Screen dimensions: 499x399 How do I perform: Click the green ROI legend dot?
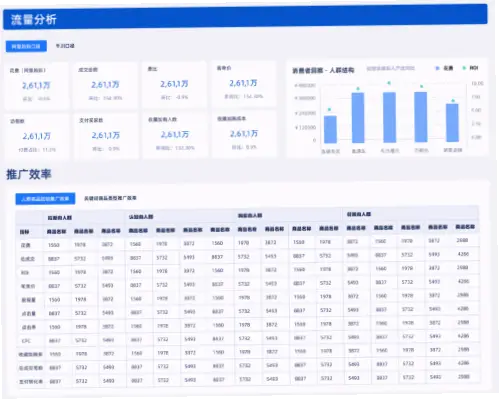click(464, 68)
